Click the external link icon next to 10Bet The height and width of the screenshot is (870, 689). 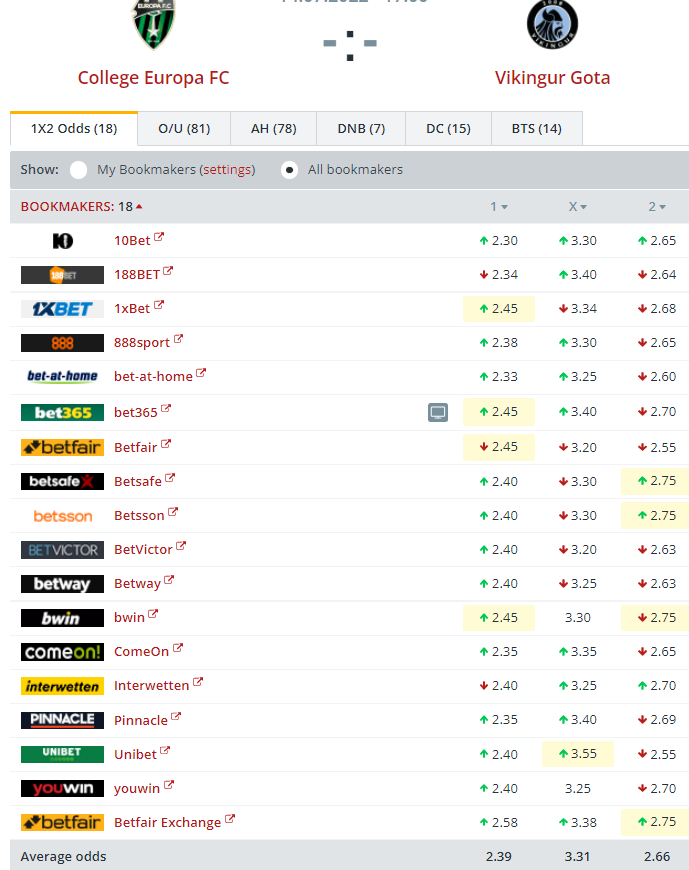pyautogui.click(x=159, y=239)
